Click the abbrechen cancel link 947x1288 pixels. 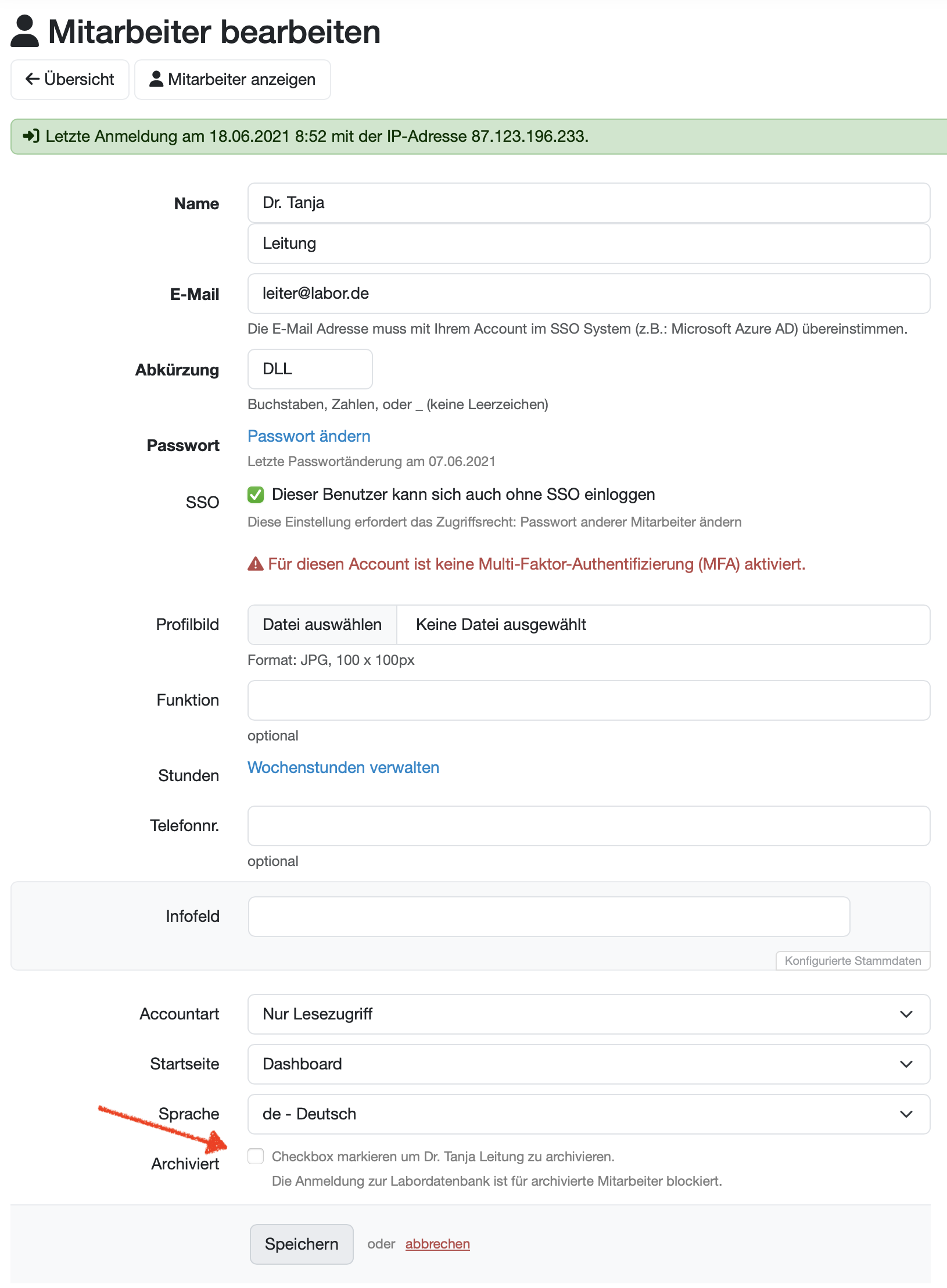(437, 1244)
